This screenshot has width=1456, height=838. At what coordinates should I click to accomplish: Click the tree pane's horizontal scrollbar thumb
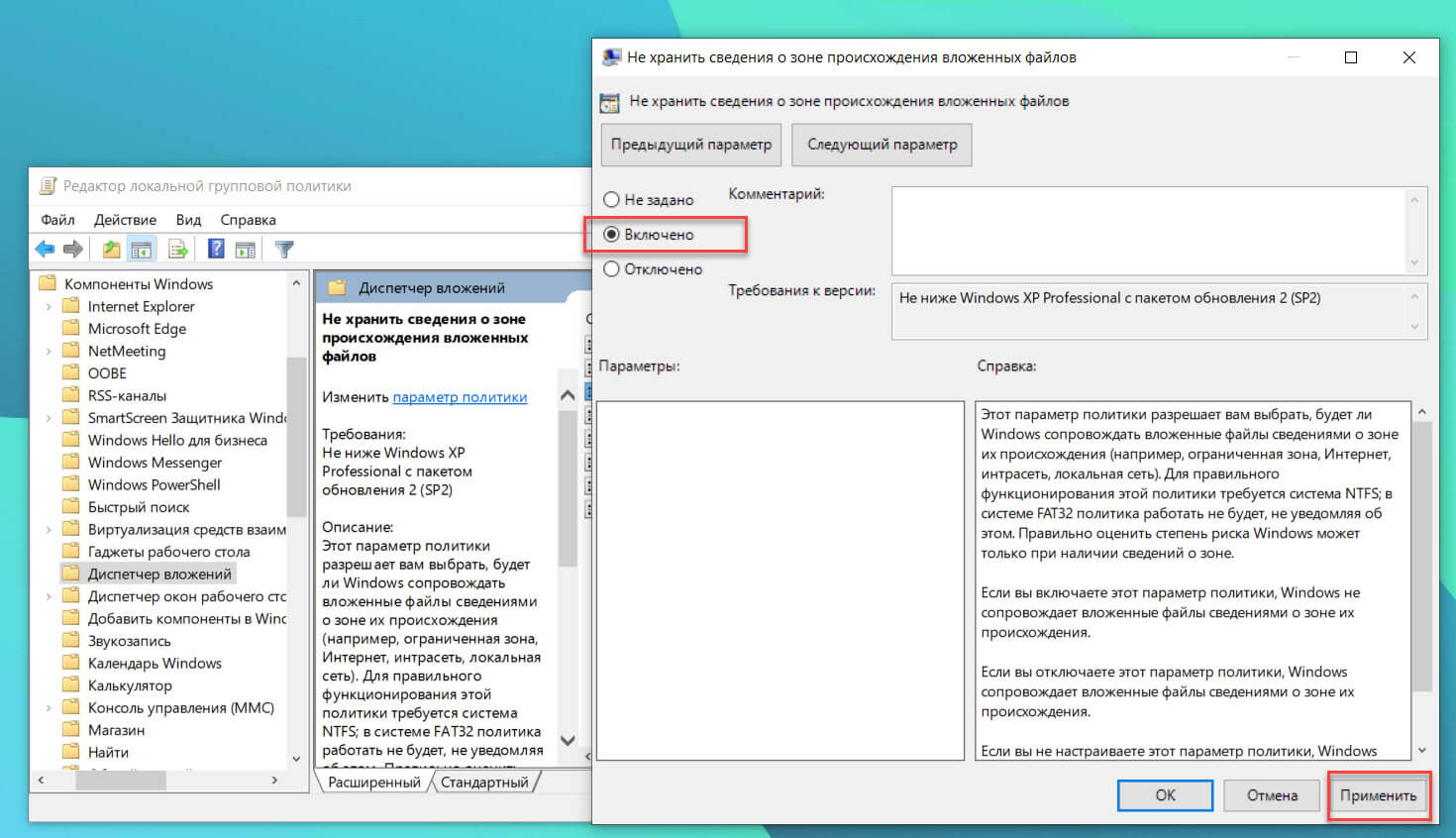coord(121,781)
